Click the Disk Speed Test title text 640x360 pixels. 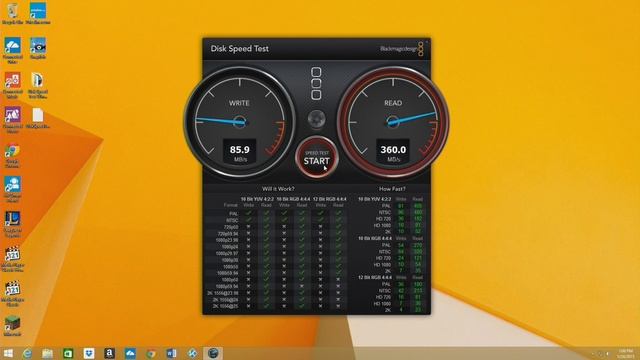click(x=240, y=49)
